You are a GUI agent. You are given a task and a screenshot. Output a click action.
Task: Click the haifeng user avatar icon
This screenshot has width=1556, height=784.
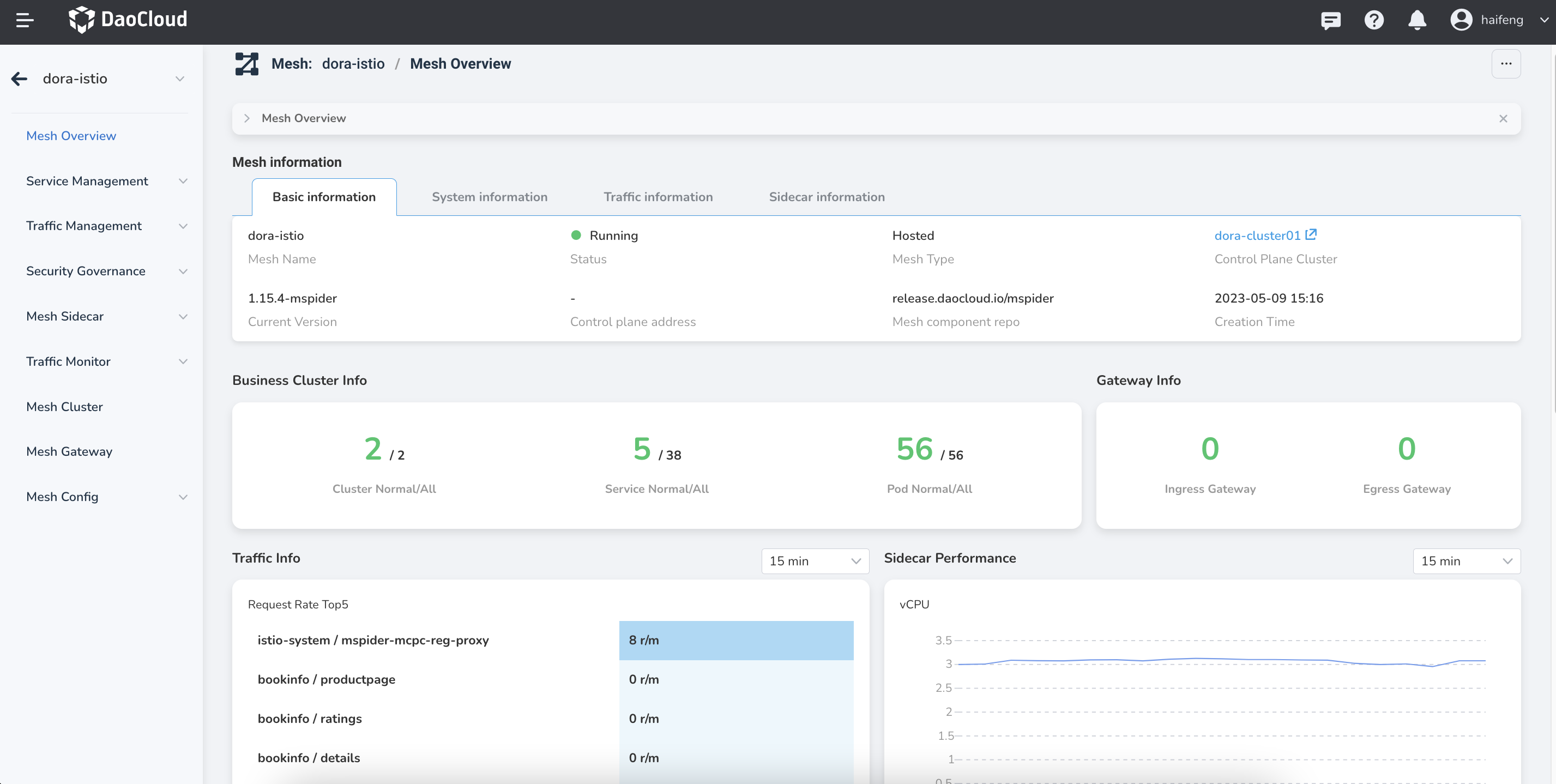pyautogui.click(x=1461, y=20)
